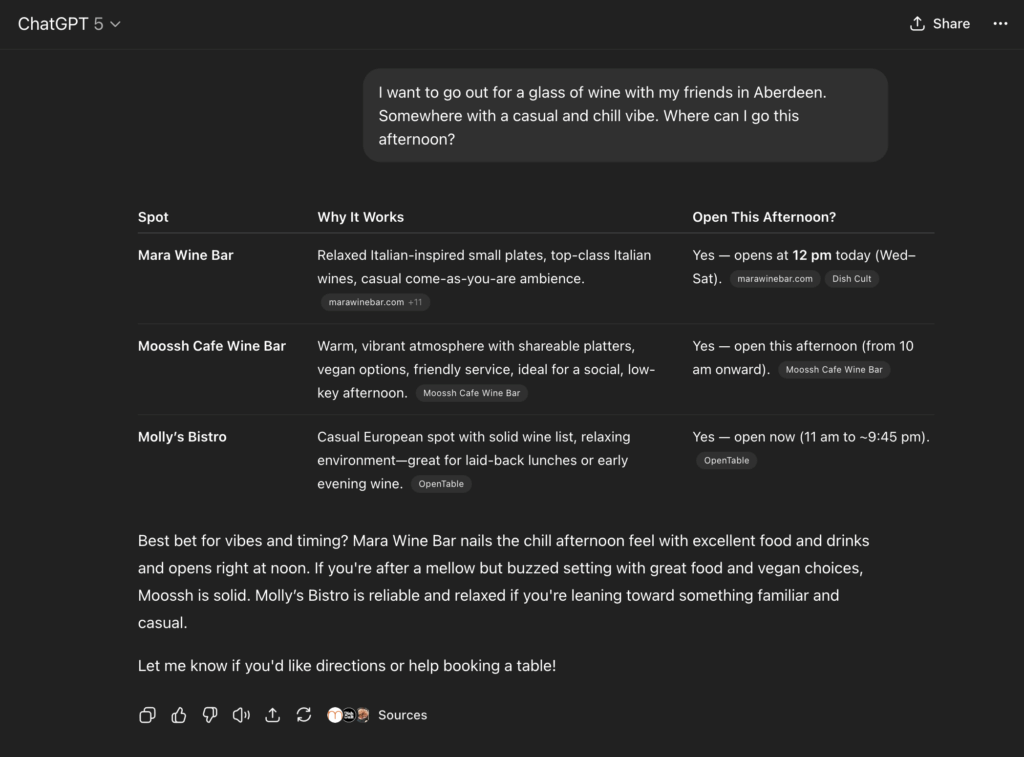Screen dimensions: 1024x757
Task: Open marawinebar.com +11 source chip
Action: click(375, 302)
